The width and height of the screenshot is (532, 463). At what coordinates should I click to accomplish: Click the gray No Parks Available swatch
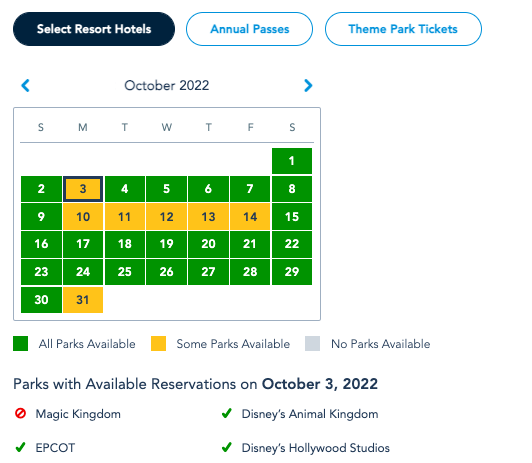312,344
